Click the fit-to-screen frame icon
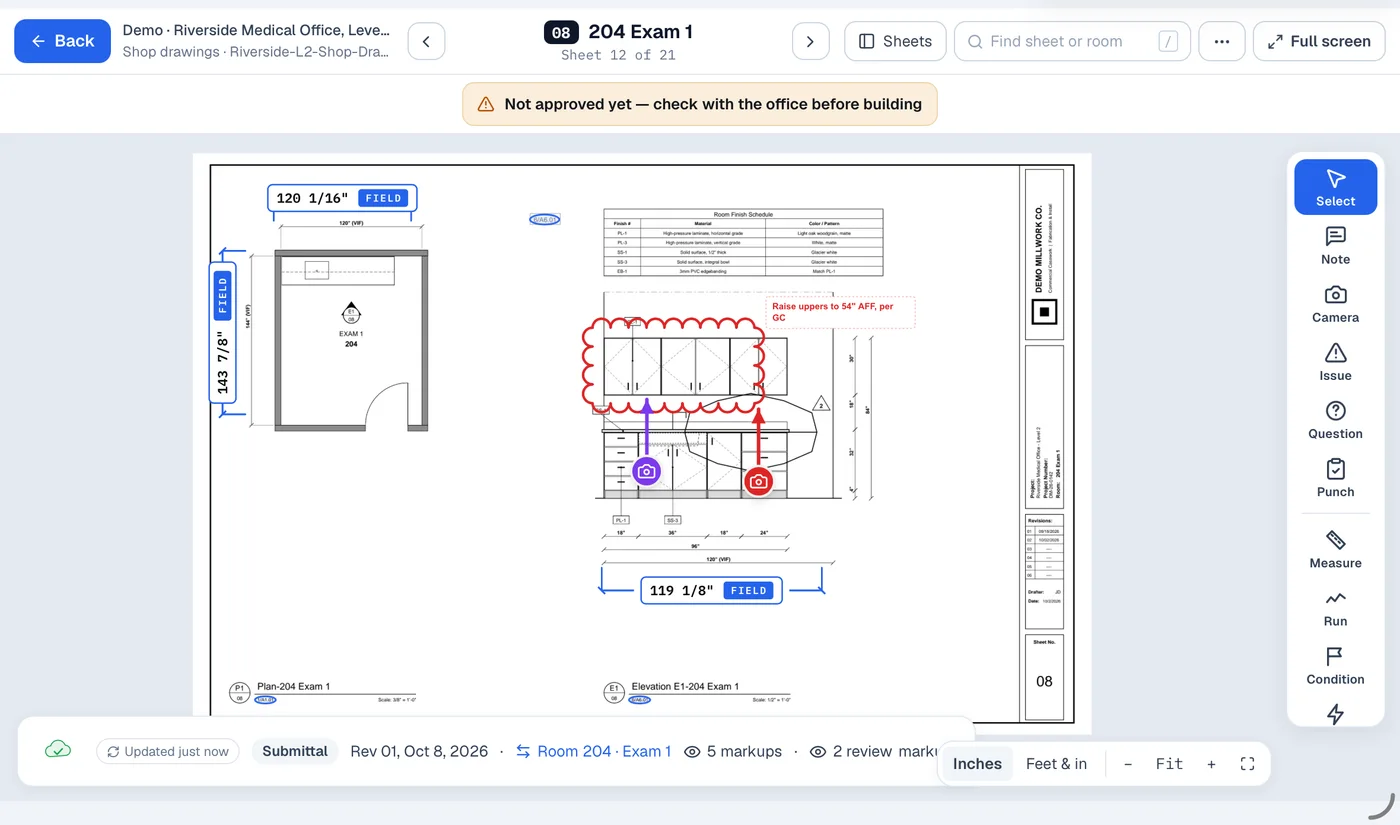 pyautogui.click(x=1247, y=764)
